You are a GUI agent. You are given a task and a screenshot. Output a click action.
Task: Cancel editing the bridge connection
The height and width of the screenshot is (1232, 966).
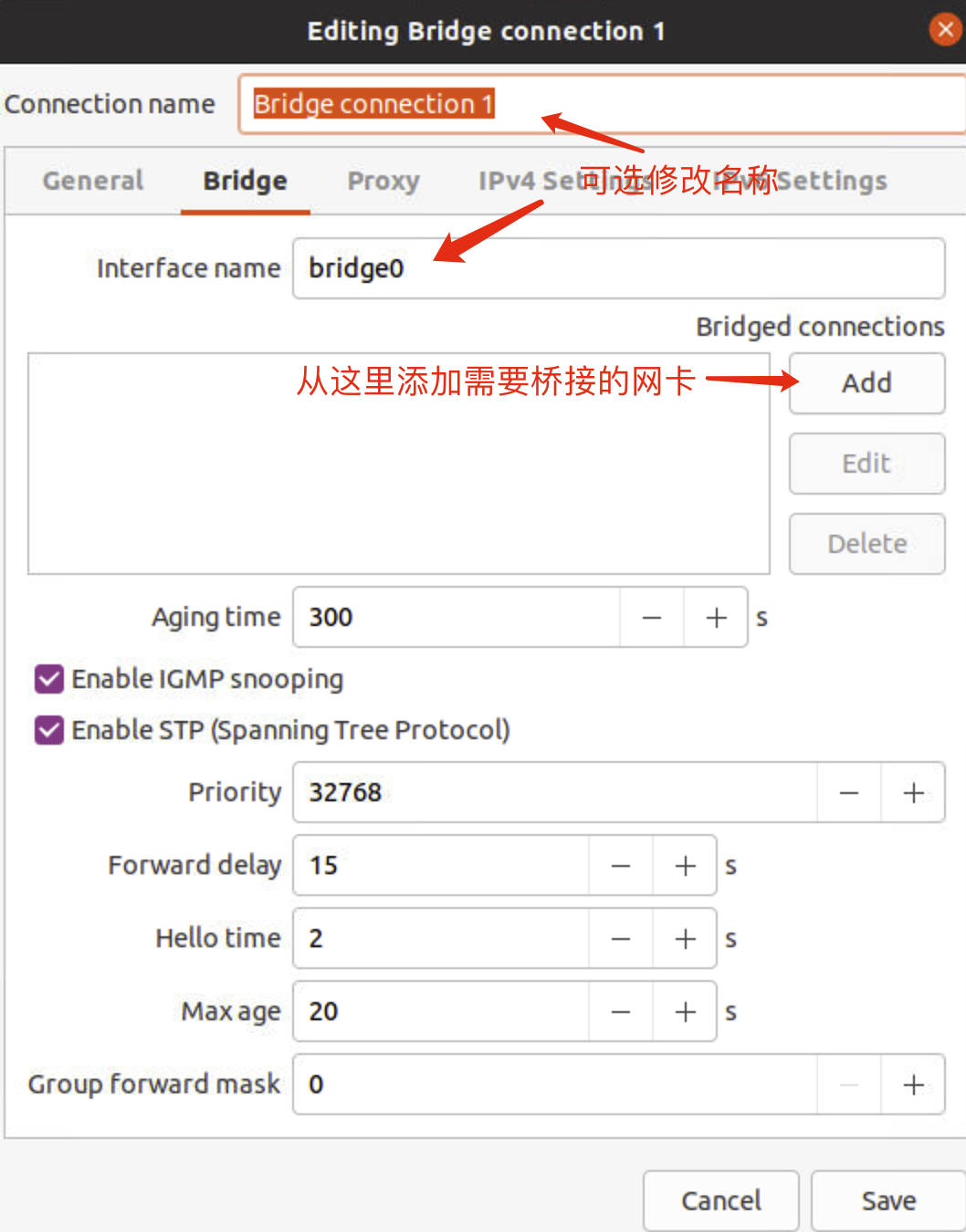721,1201
